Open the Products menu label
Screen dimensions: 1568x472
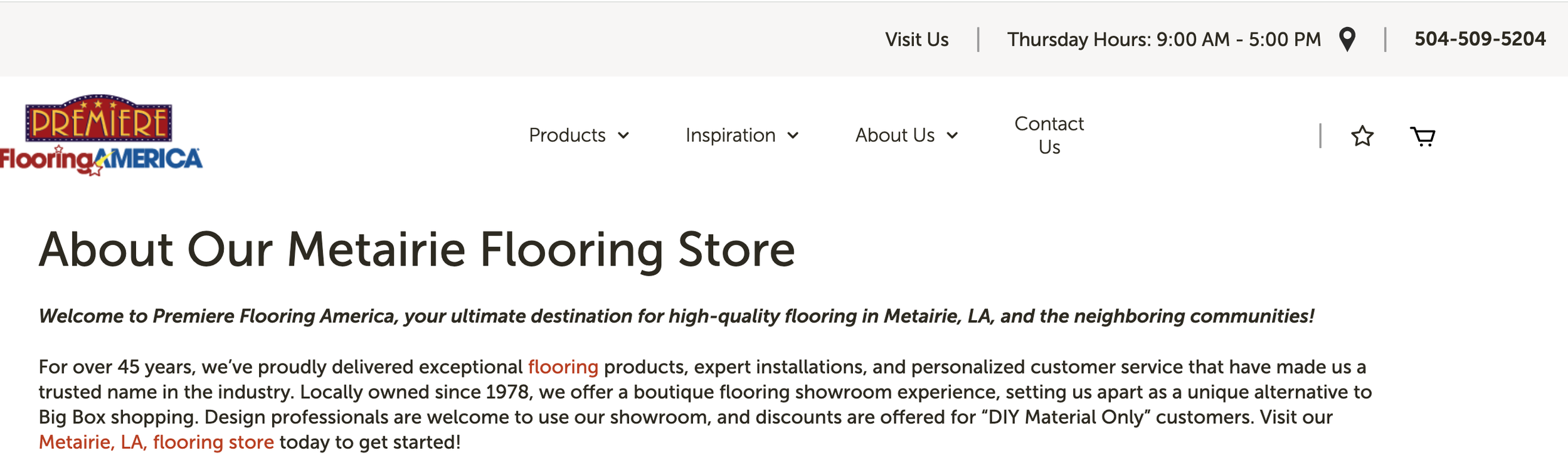click(567, 136)
